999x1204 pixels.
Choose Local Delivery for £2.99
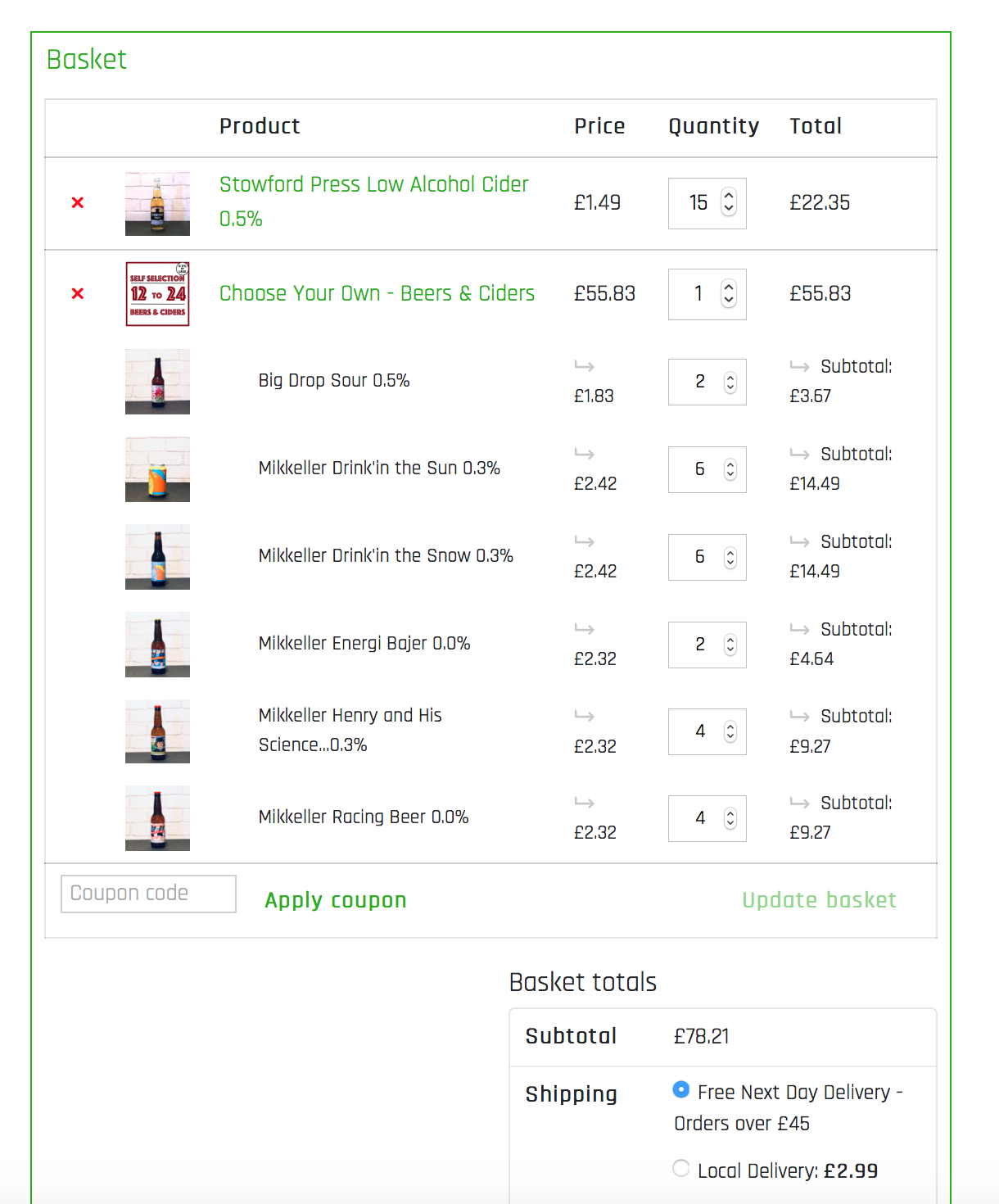point(680,1170)
